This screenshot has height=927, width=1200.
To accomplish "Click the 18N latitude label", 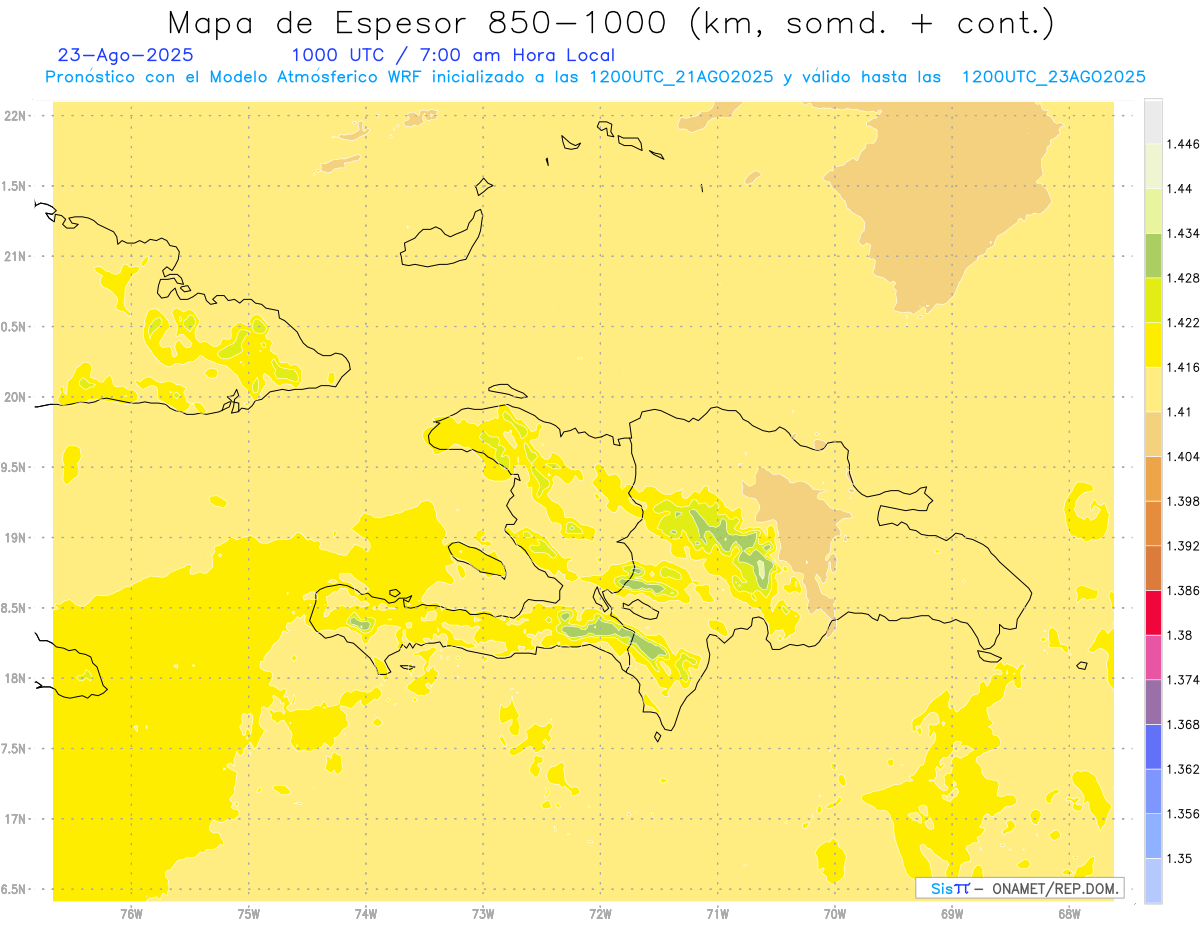I will (15, 679).
